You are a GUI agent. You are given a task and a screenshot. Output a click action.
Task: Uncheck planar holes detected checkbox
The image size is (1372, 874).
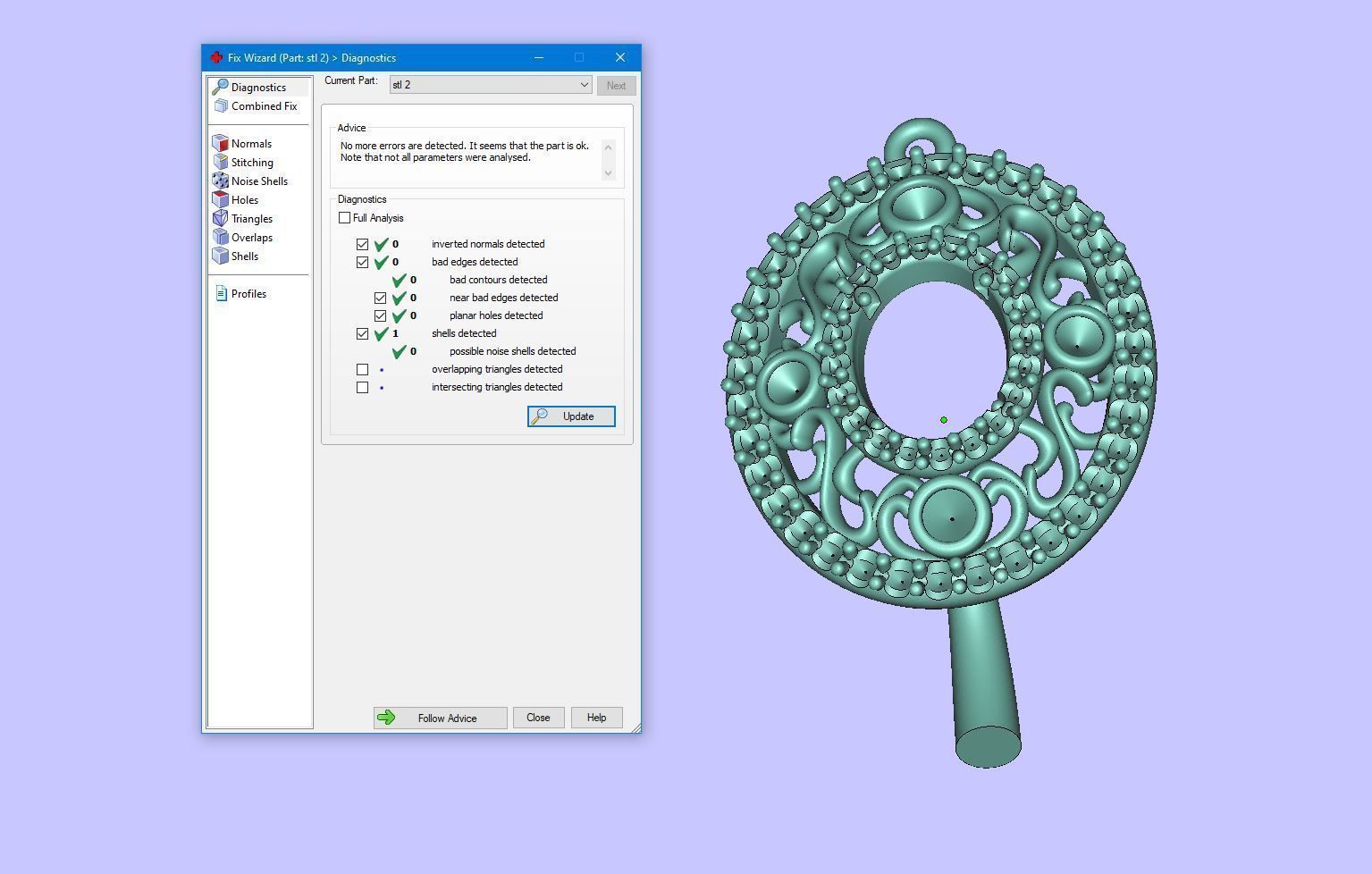click(x=380, y=315)
